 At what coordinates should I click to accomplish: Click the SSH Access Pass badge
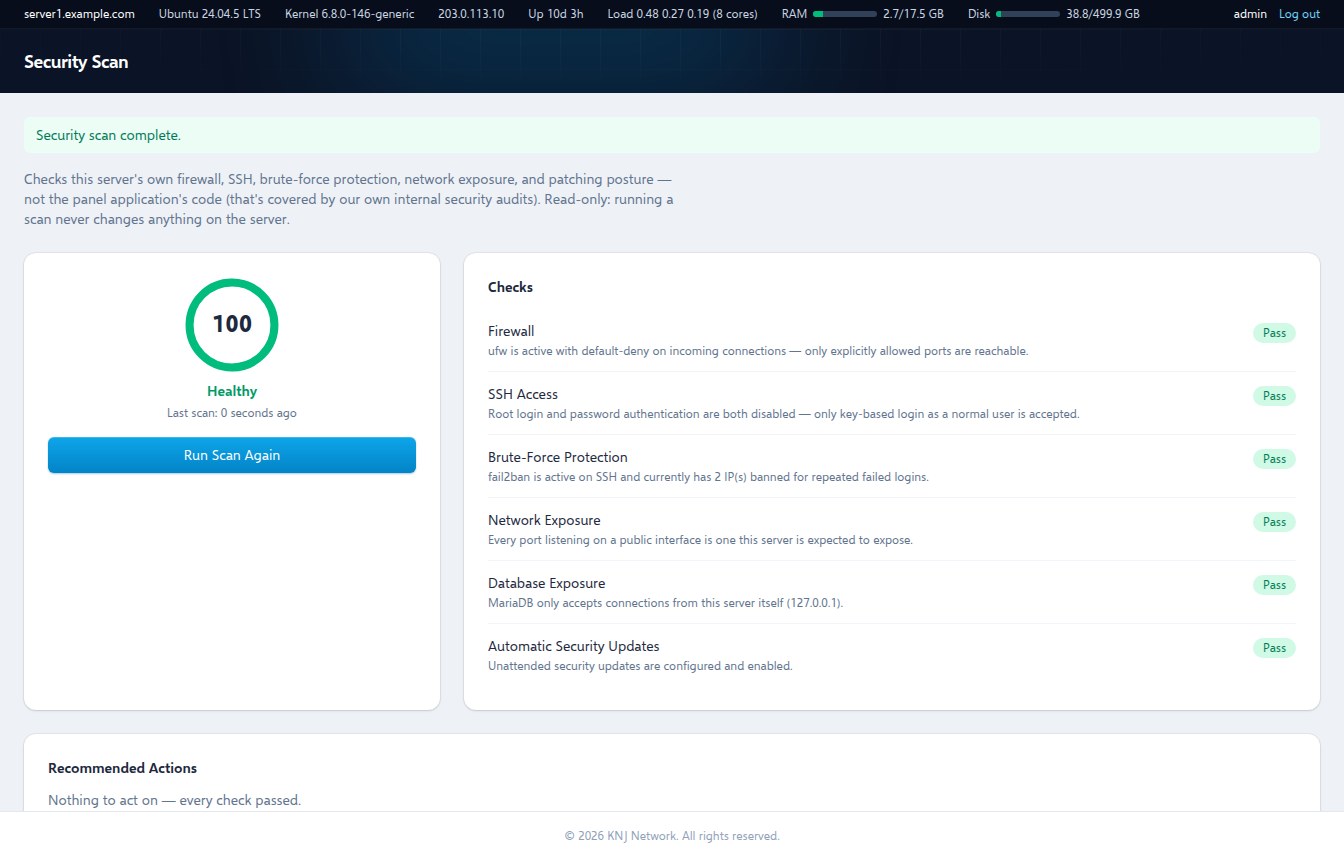tap(1274, 396)
